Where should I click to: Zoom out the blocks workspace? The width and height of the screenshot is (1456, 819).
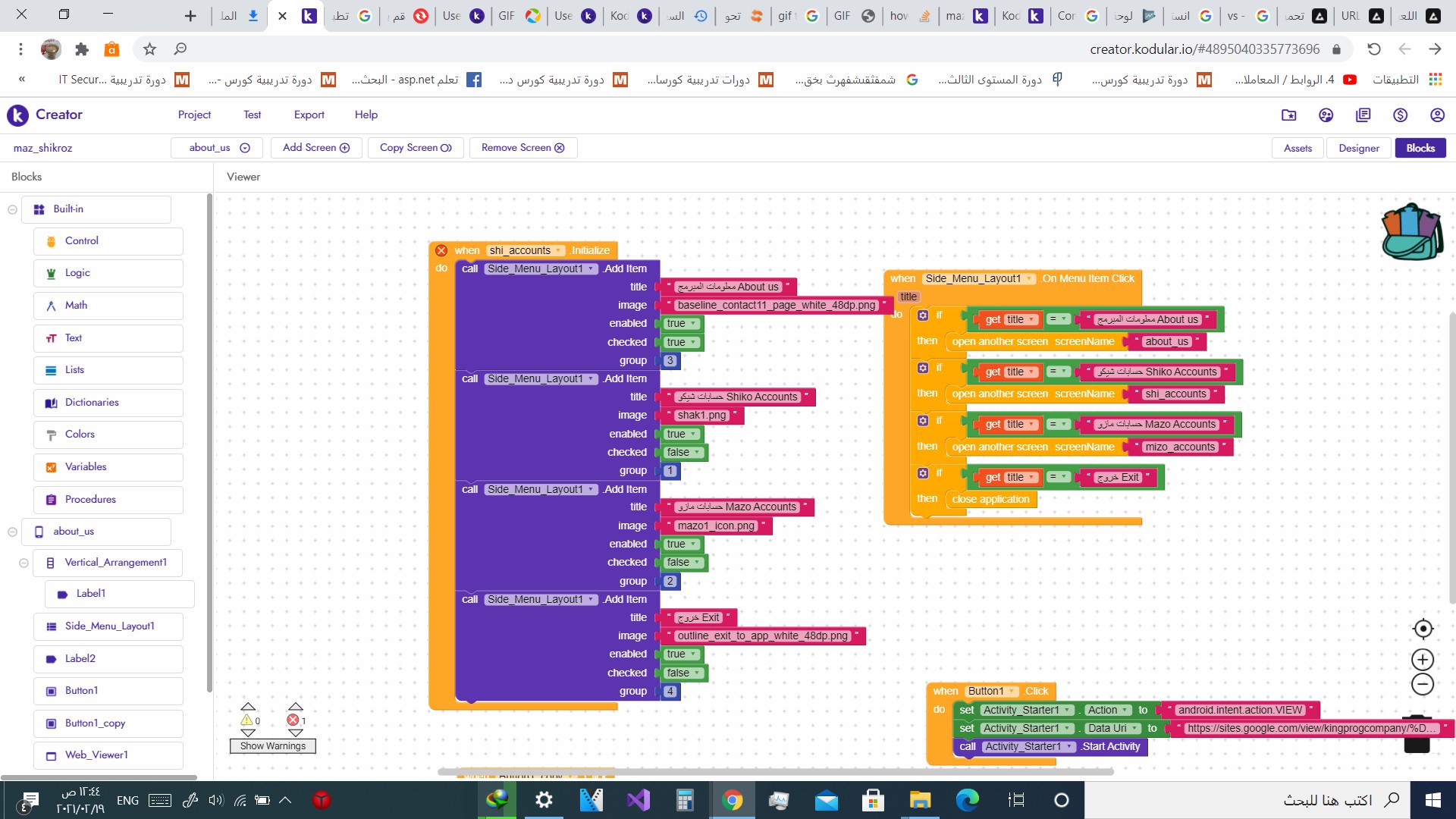click(1423, 685)
